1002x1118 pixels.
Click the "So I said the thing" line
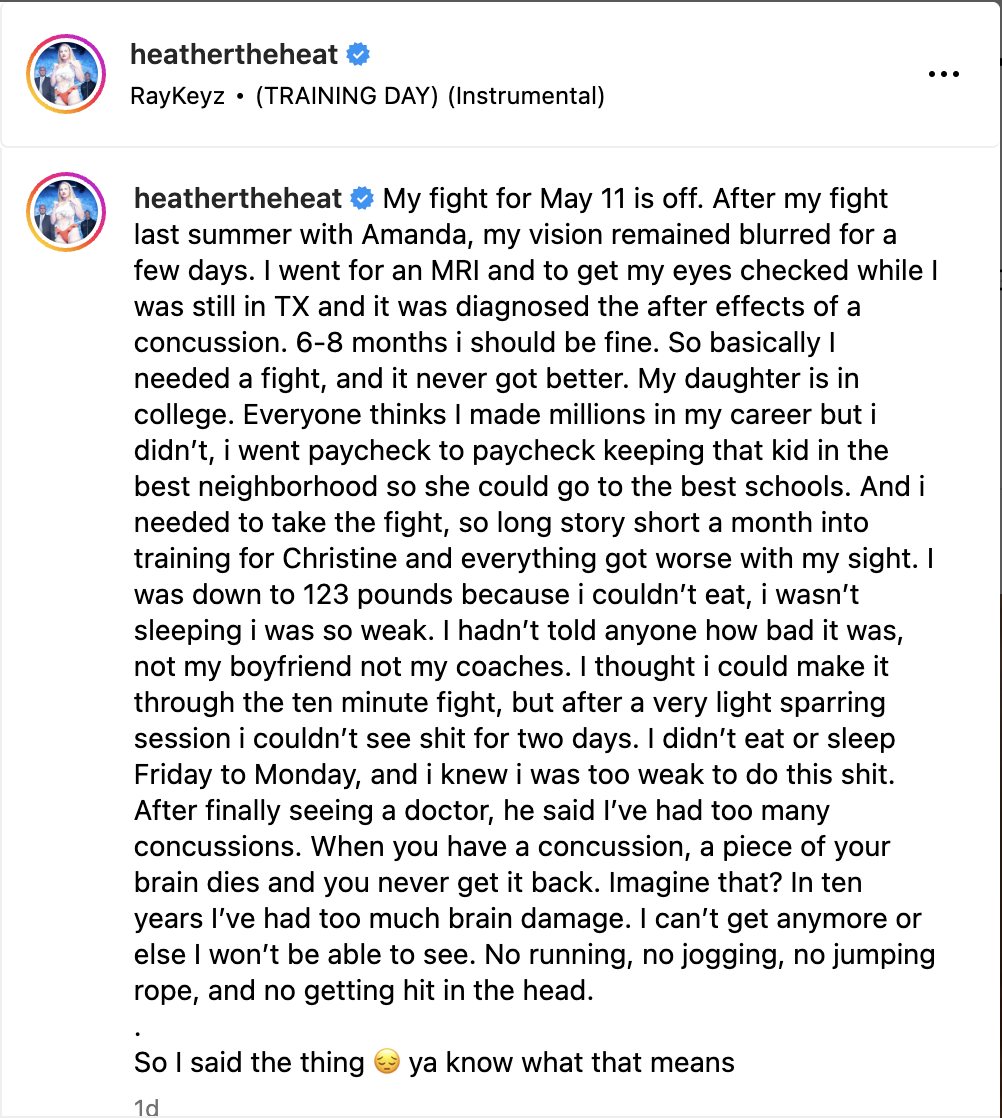(x=249, y=1061)
